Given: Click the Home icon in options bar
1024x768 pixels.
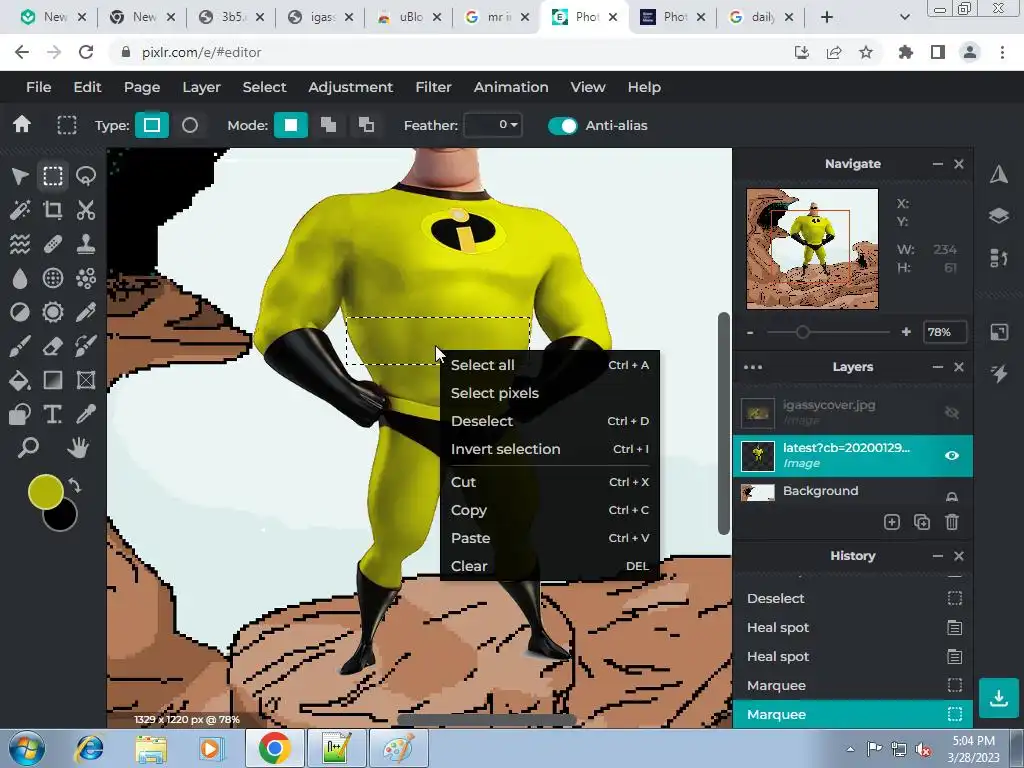Looking at the screenshot, I should tap(22, 124).
